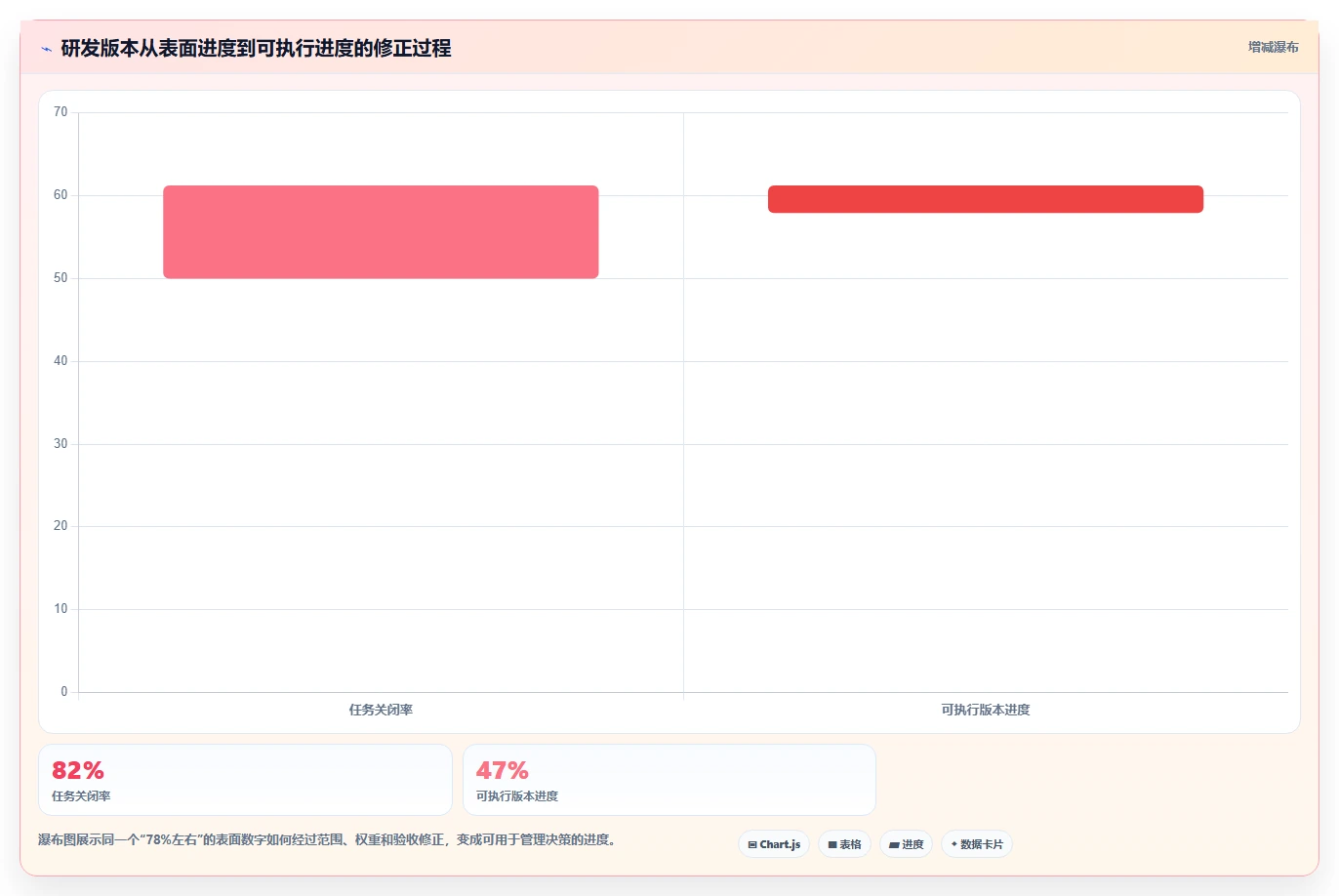
Task: Click the y-axis value 0
Action: coord(64,692)
